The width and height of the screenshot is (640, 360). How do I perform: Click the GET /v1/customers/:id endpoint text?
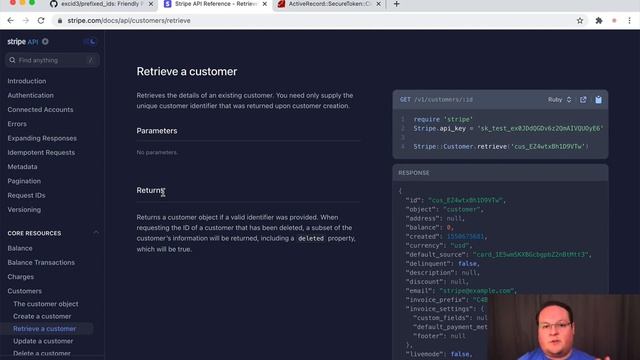(436, 100)
